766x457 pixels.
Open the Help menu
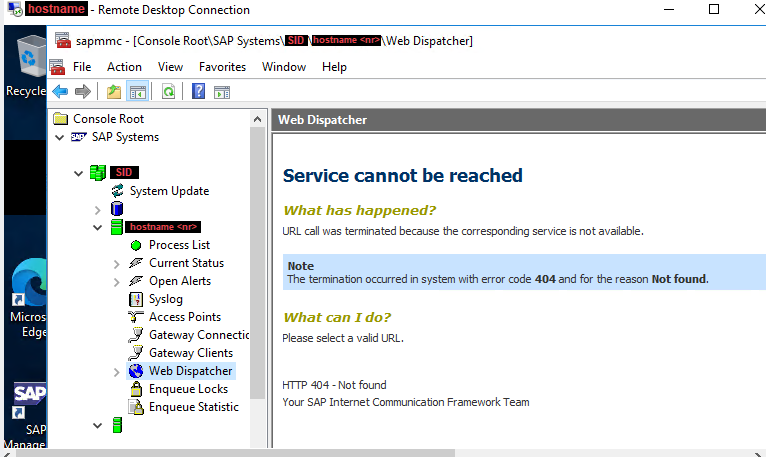[x=334, y=67]
